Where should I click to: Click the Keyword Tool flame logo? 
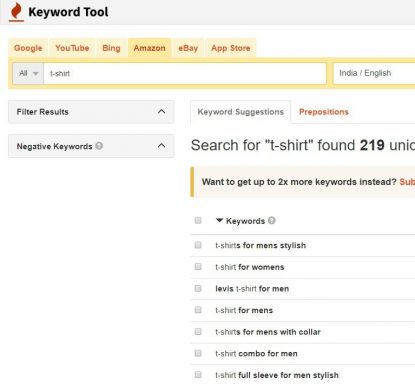[x=16, y=12]
